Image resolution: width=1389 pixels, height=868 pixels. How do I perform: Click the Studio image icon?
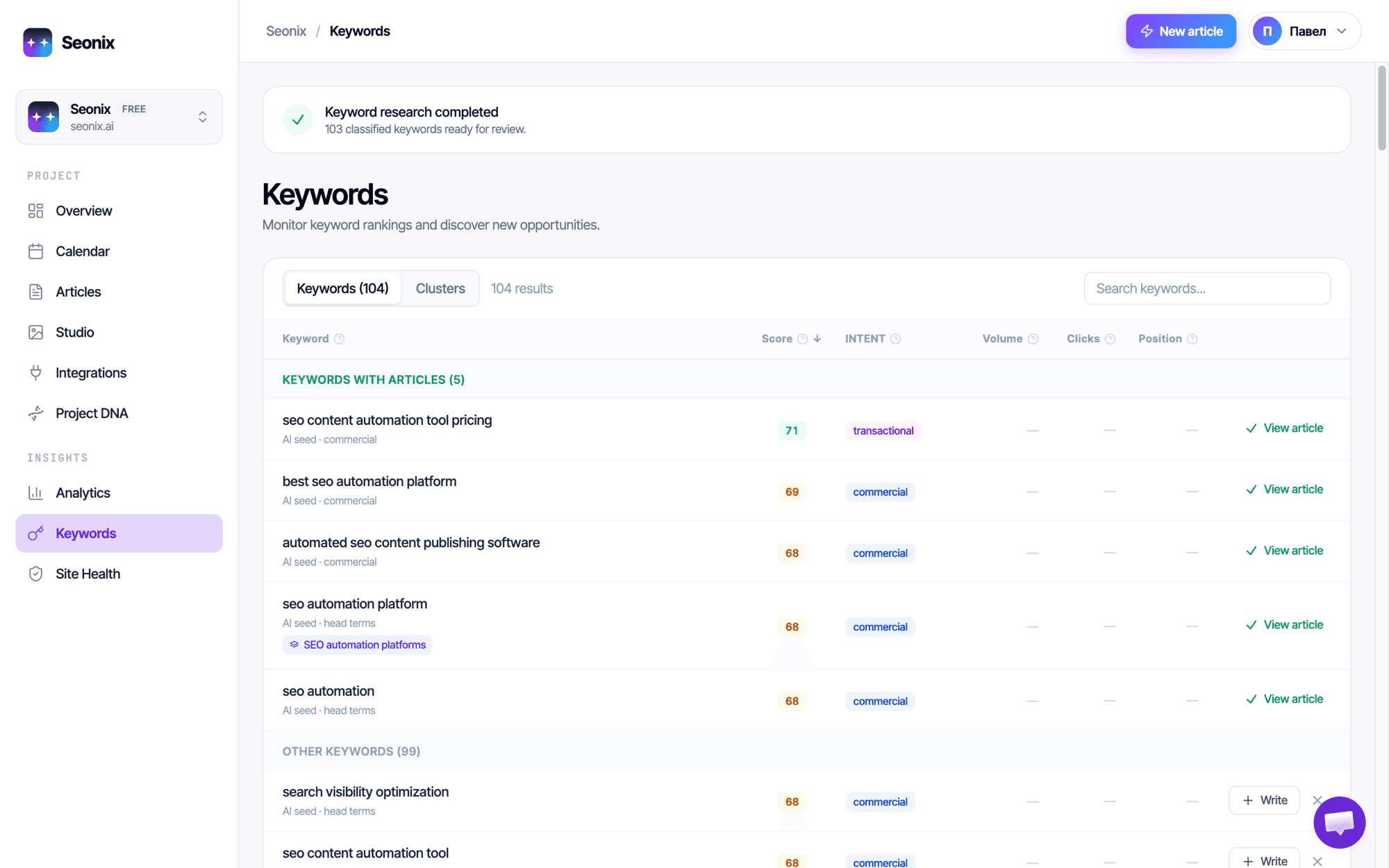(35, 333)
